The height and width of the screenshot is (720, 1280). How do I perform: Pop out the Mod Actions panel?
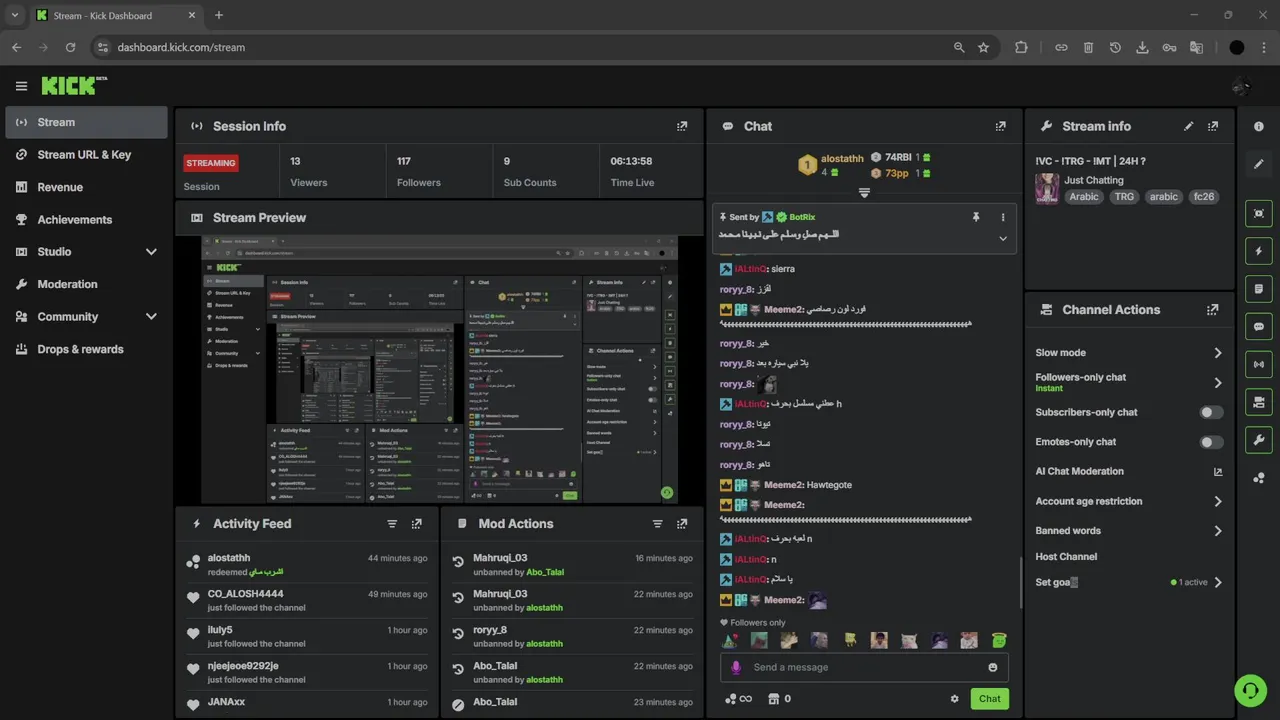682,524
